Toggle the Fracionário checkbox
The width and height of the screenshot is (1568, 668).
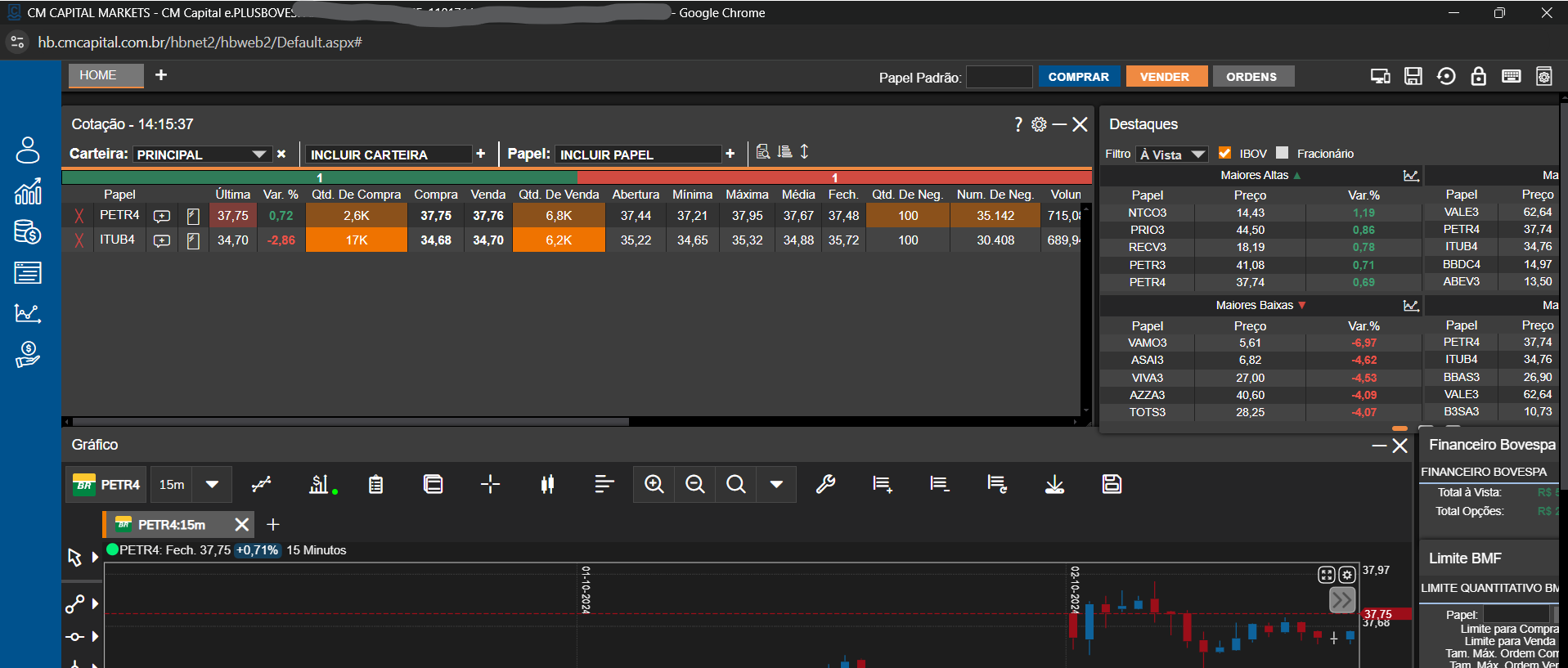pyautogui.click(x=1282, y=153)
